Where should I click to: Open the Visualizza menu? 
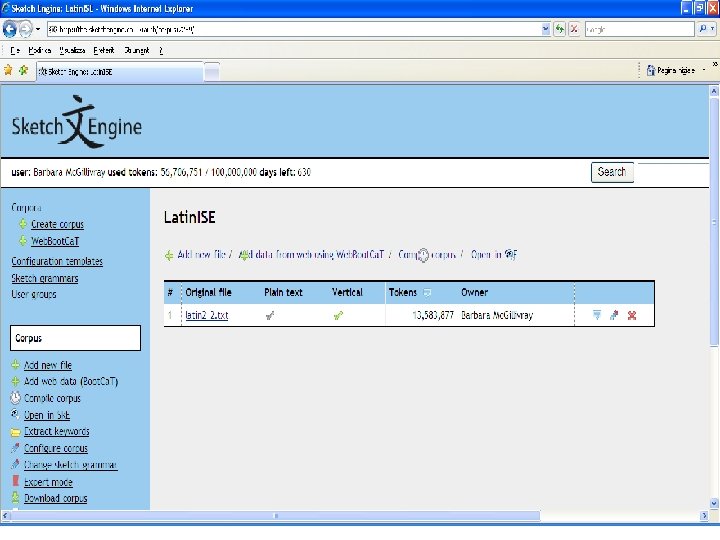(72, 51)
